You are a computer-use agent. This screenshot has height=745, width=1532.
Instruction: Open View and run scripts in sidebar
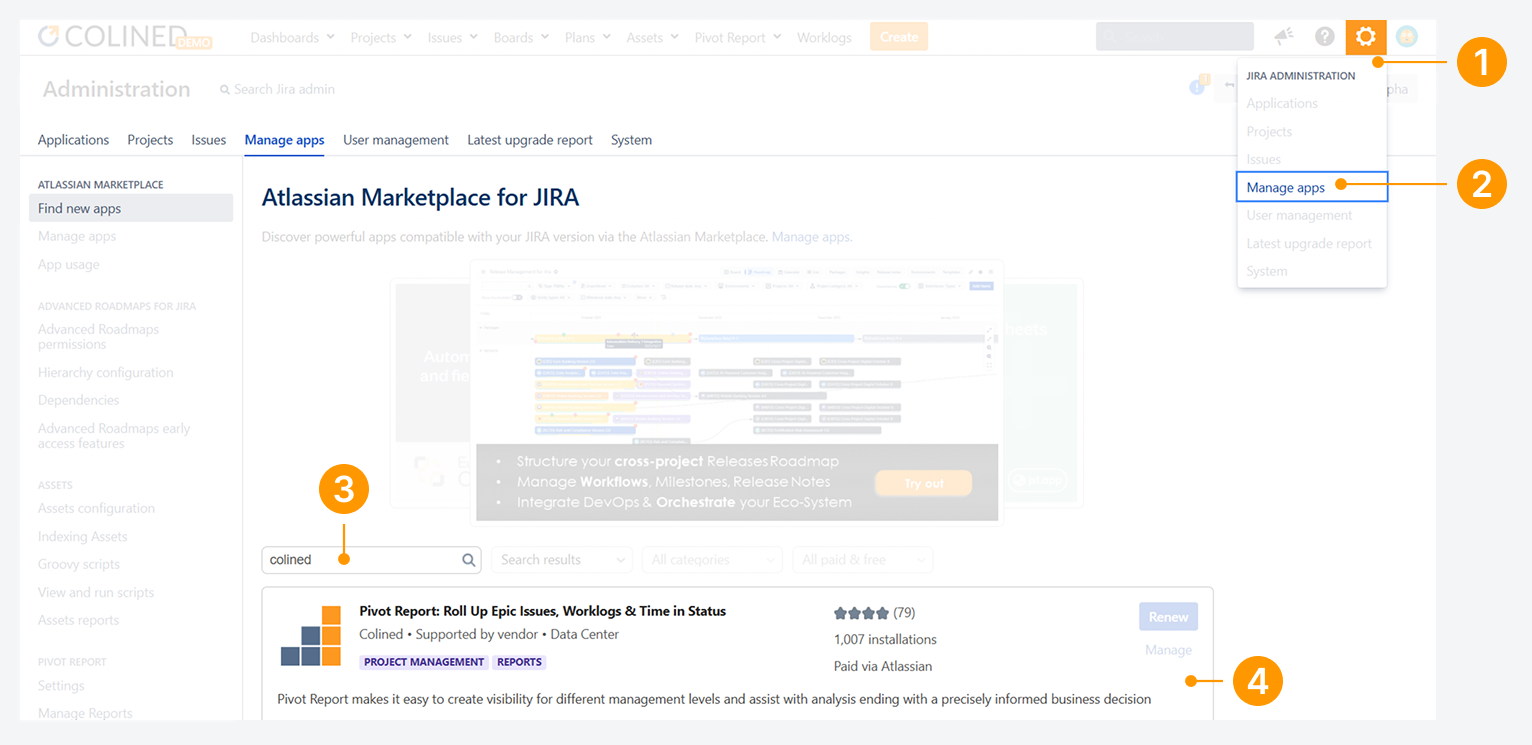point(96,592)
